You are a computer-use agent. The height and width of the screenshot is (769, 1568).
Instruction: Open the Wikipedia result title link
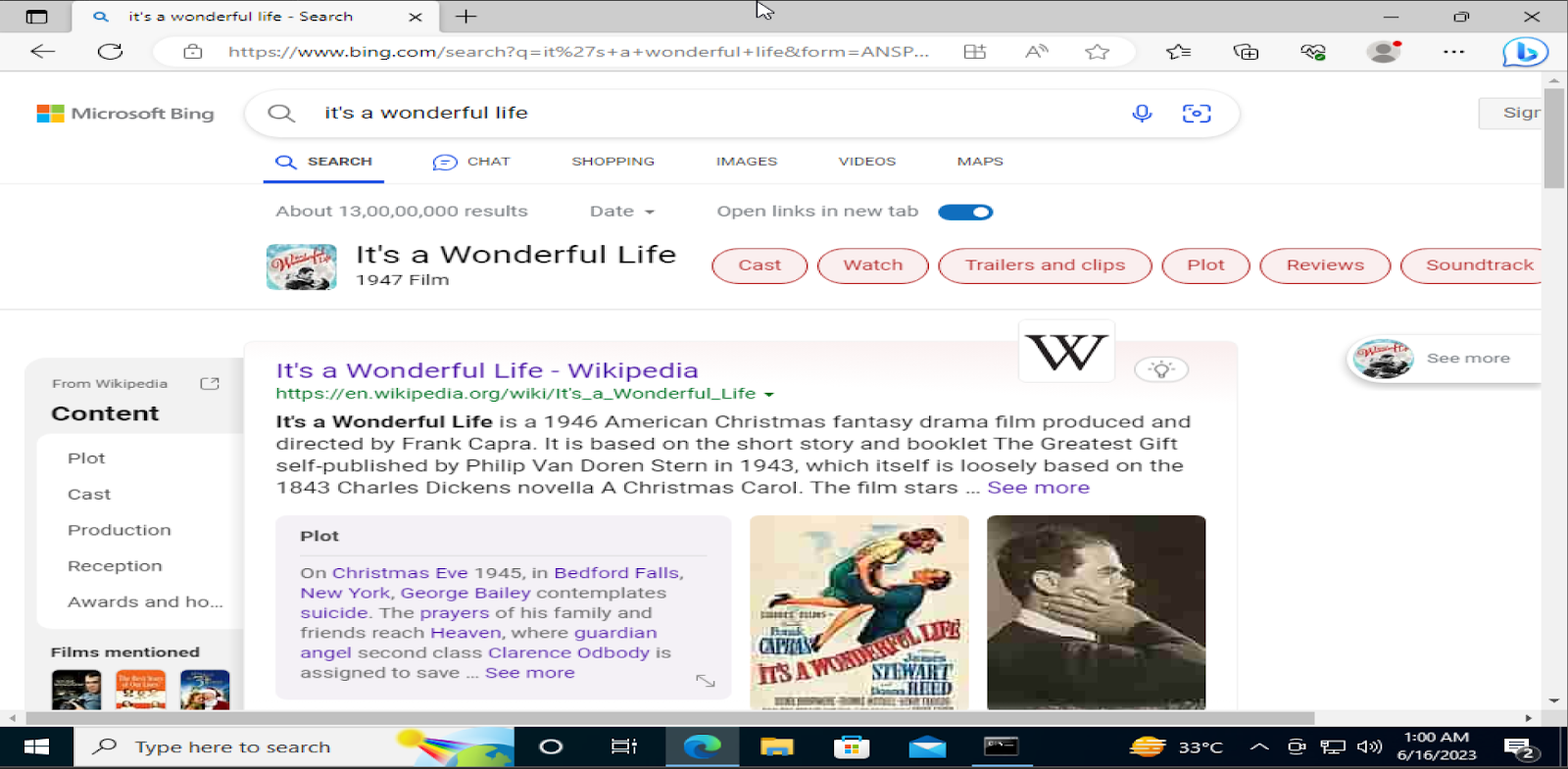coord(487,370)
